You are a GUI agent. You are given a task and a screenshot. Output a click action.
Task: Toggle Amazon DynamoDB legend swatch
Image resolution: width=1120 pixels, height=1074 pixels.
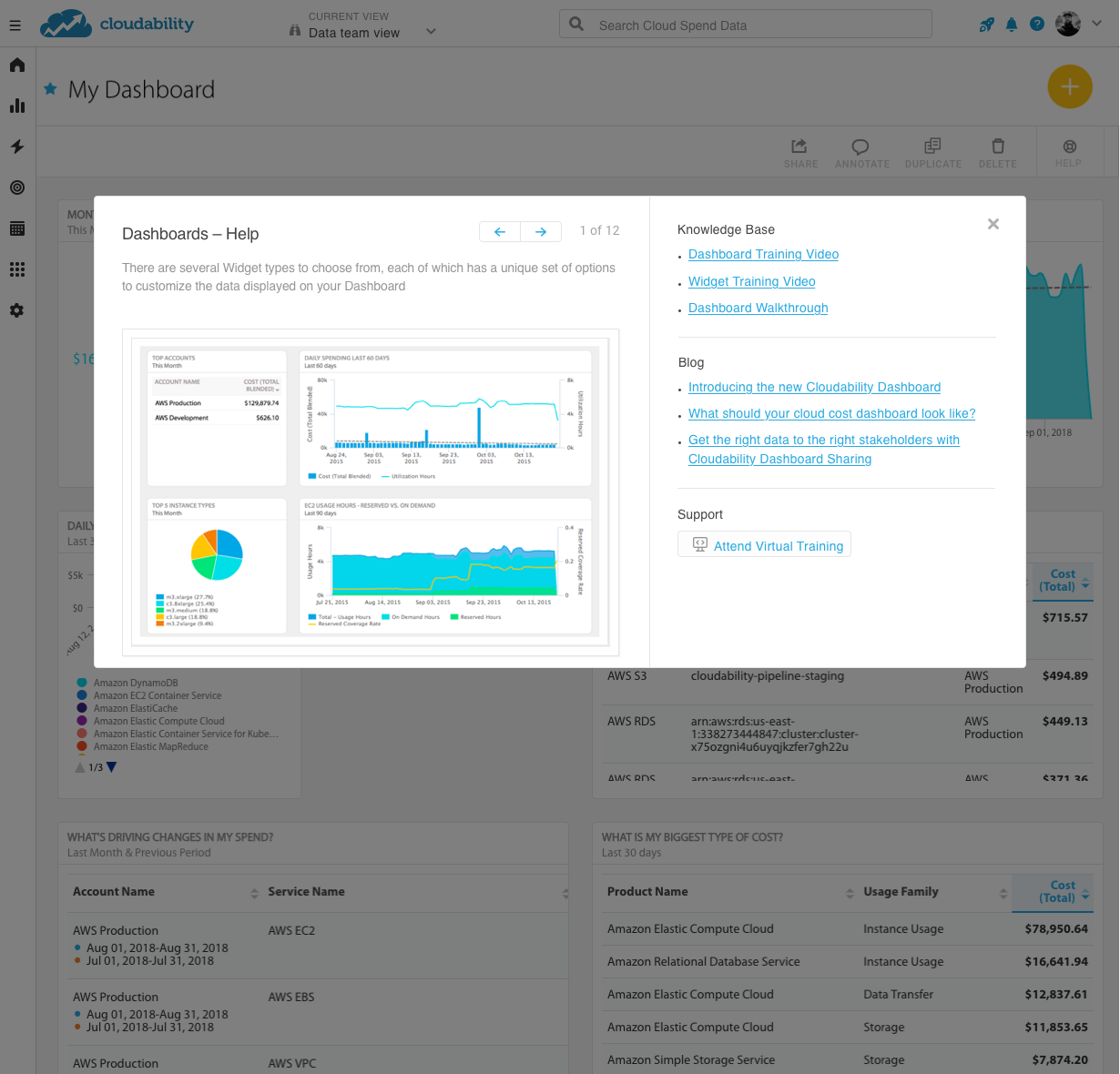[x=82, y=683]
